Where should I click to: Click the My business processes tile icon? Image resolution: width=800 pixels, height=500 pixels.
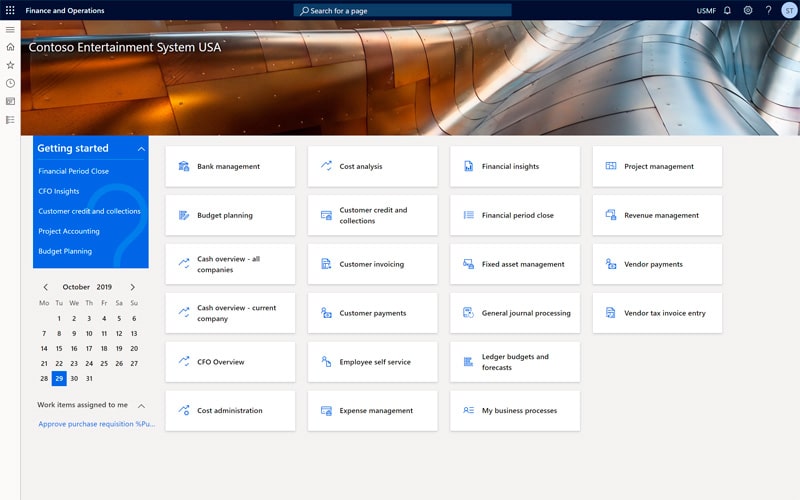(468, 410)
